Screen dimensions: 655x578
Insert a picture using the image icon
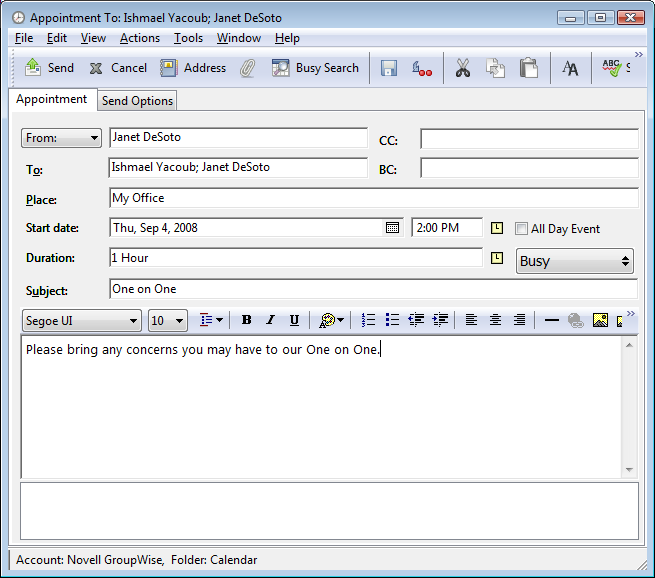click(600, 320)
